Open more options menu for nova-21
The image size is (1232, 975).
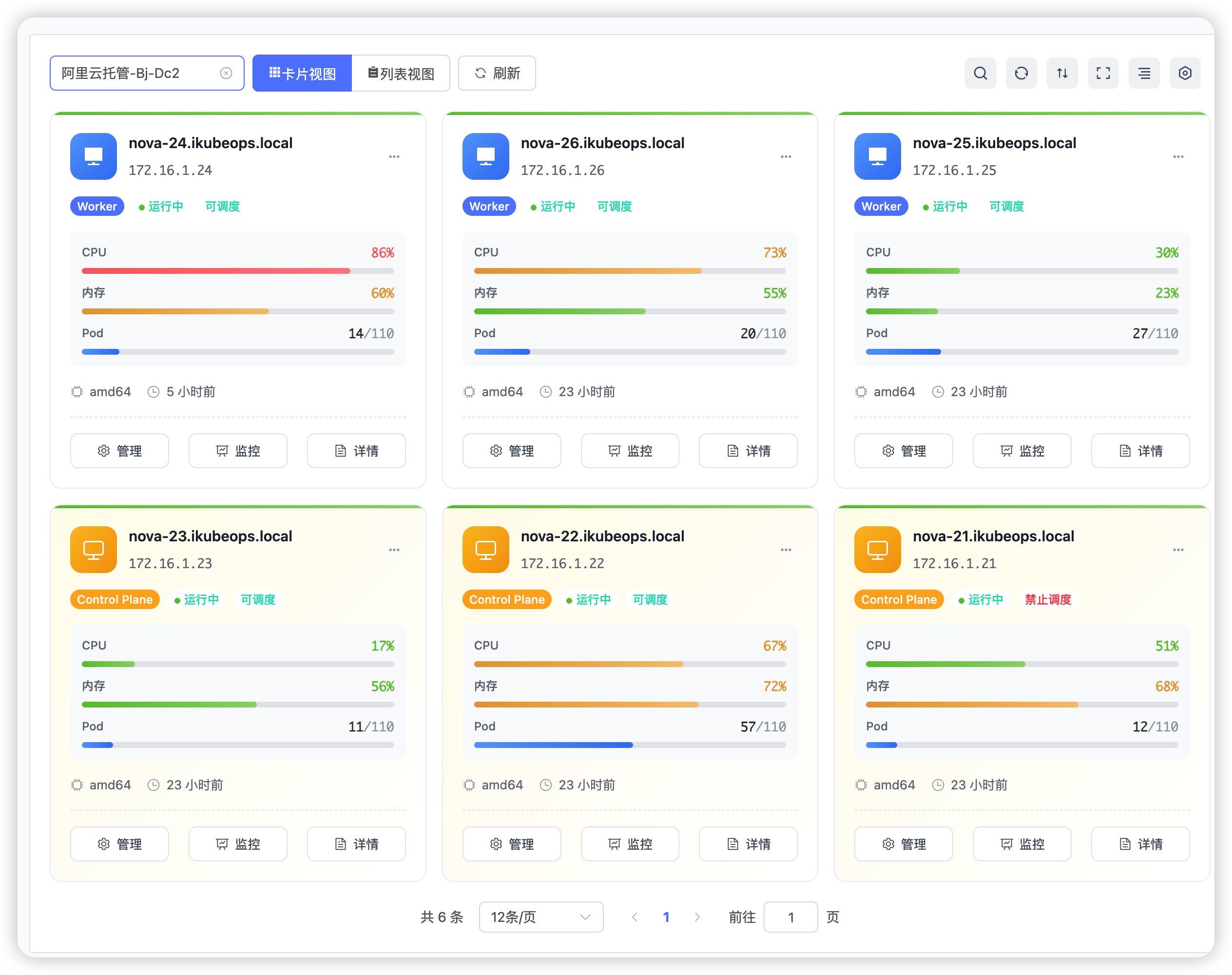coord(1178,550)
